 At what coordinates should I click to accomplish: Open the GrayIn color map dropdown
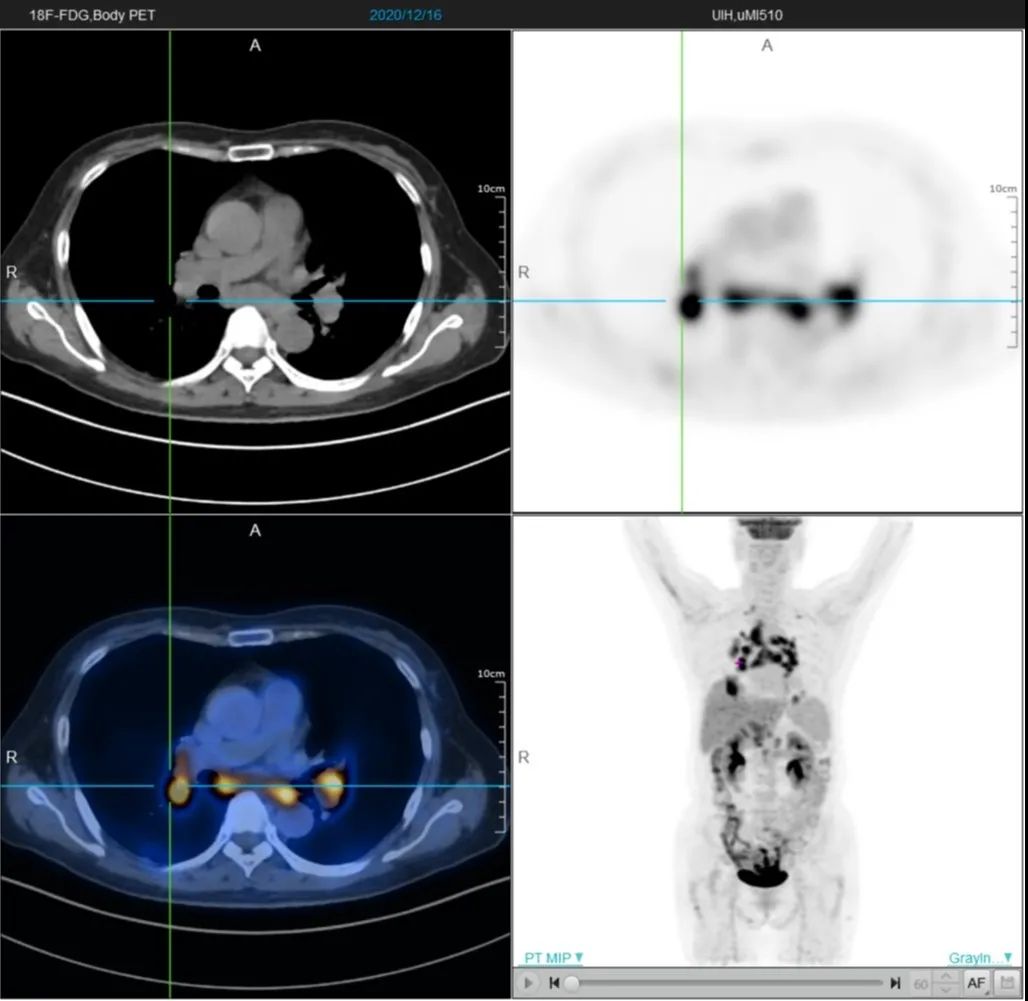coord(980,958)
